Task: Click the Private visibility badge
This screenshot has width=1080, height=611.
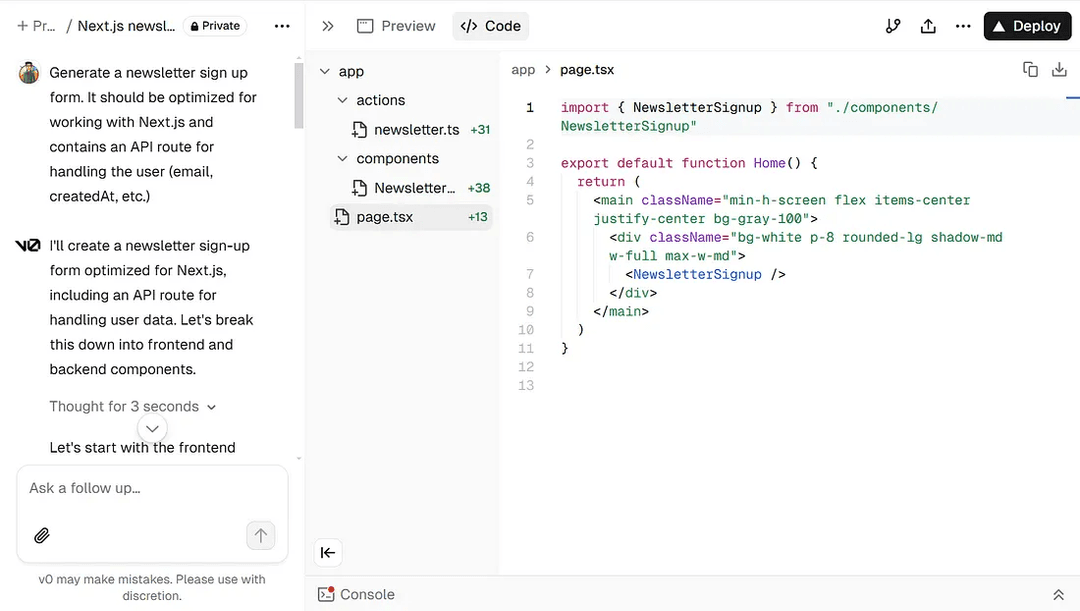Action: click(215, 26)
